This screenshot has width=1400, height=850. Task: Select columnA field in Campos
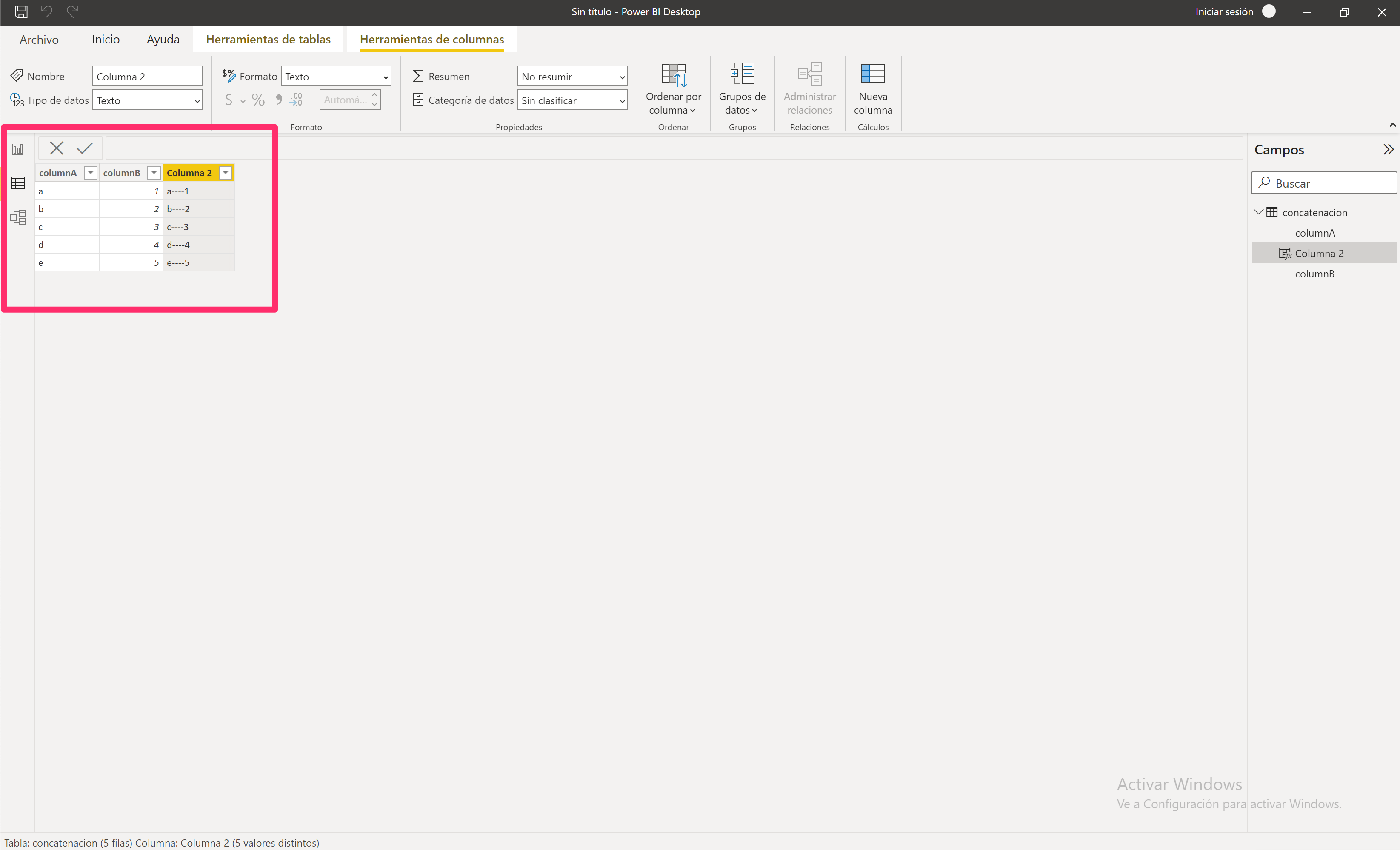point(1315,233)
